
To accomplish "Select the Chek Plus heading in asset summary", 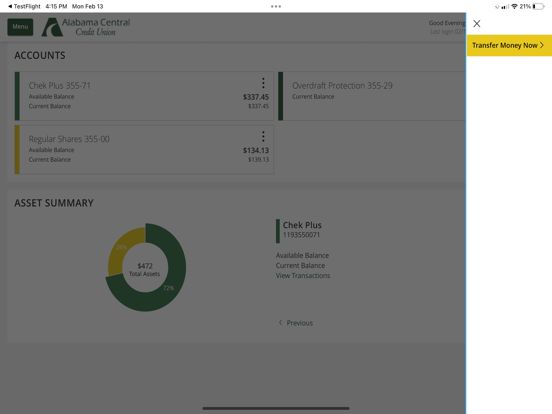I will [x=302, y=225].
